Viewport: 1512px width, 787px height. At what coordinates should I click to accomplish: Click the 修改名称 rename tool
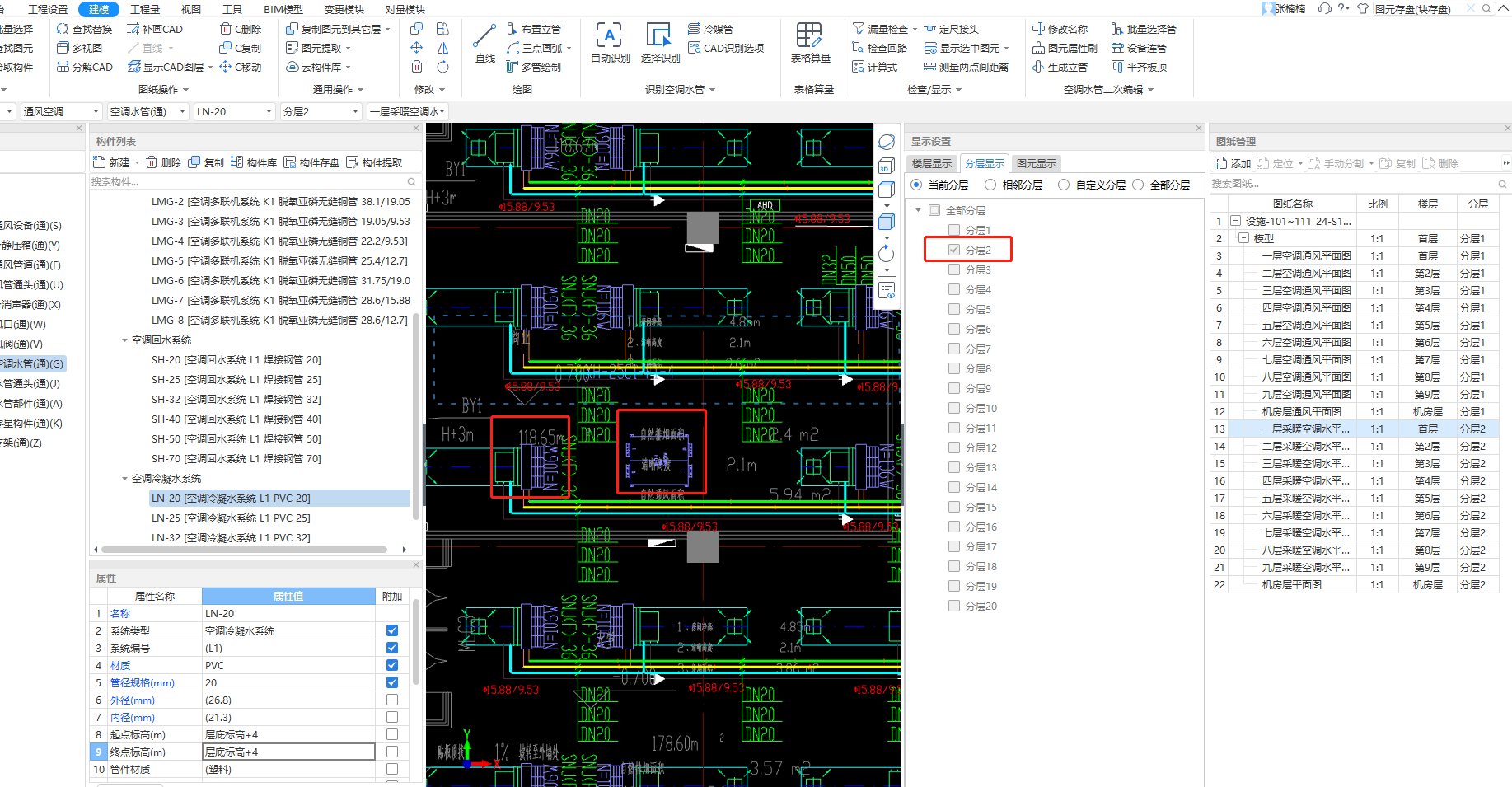point(1060,29)
